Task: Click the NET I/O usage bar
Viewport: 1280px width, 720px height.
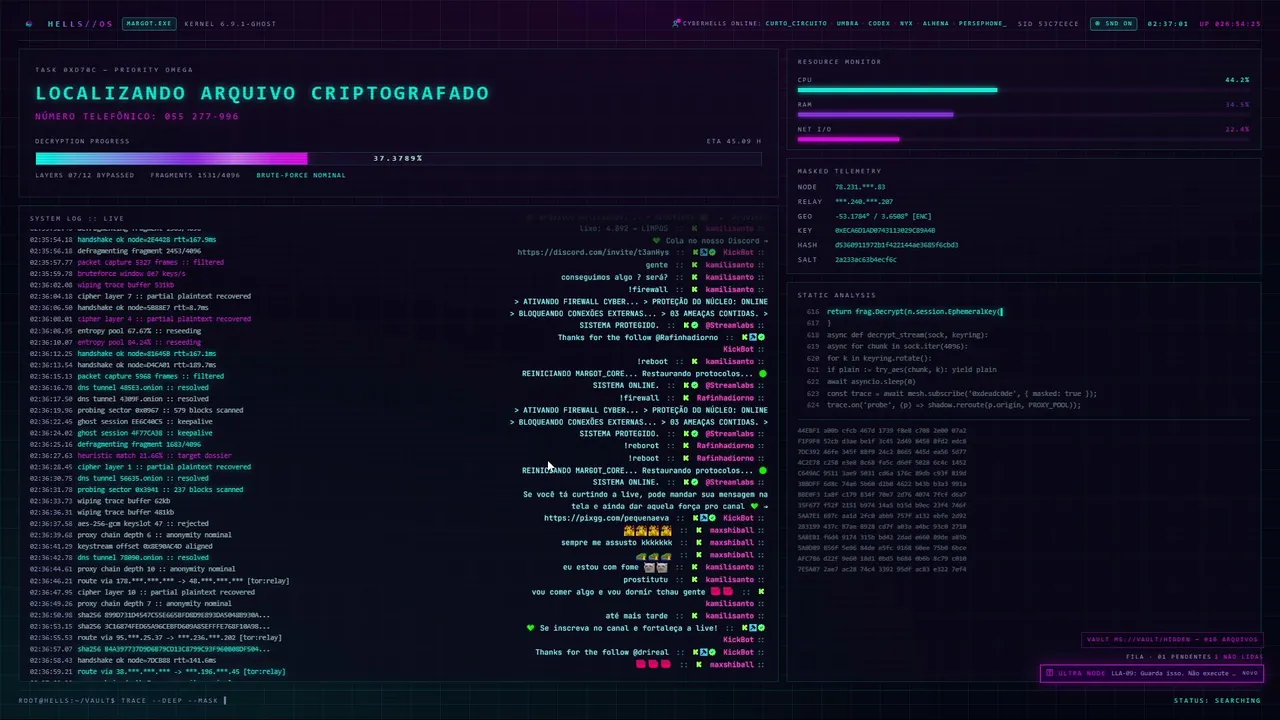Action: pos(1023,139)
